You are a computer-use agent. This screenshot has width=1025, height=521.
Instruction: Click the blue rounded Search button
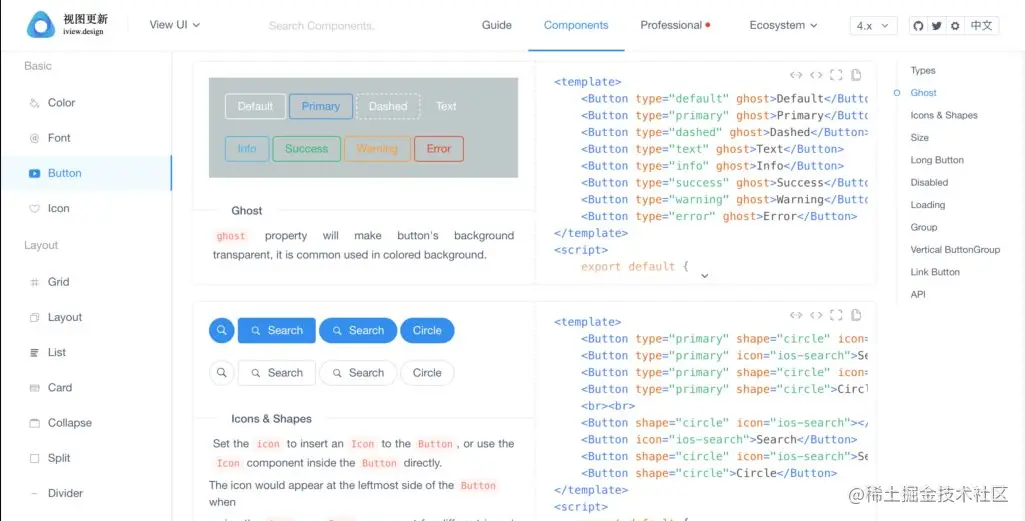tap(358, 330)
